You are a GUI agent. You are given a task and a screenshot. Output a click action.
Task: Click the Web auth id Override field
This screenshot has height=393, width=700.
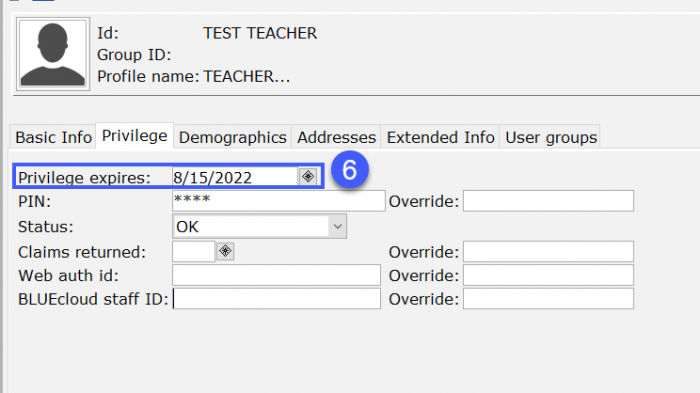548,275
